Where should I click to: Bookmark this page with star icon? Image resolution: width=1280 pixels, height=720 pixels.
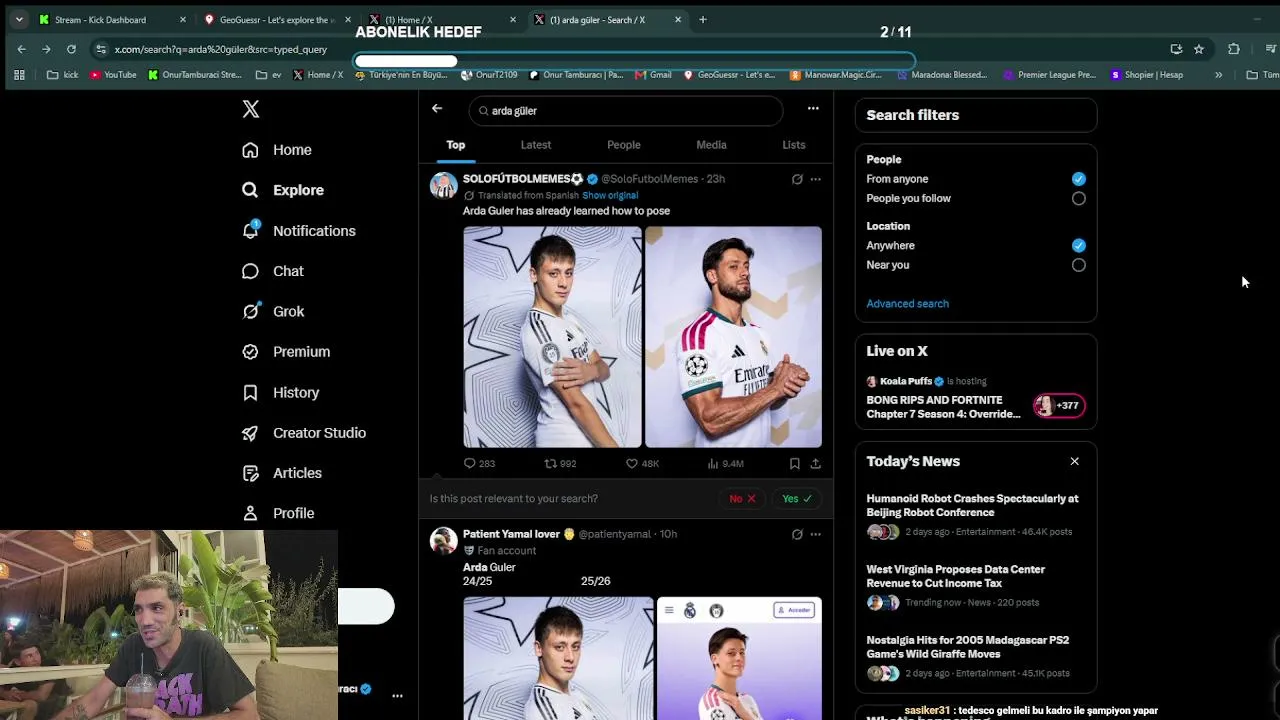tap(1199, 49)
